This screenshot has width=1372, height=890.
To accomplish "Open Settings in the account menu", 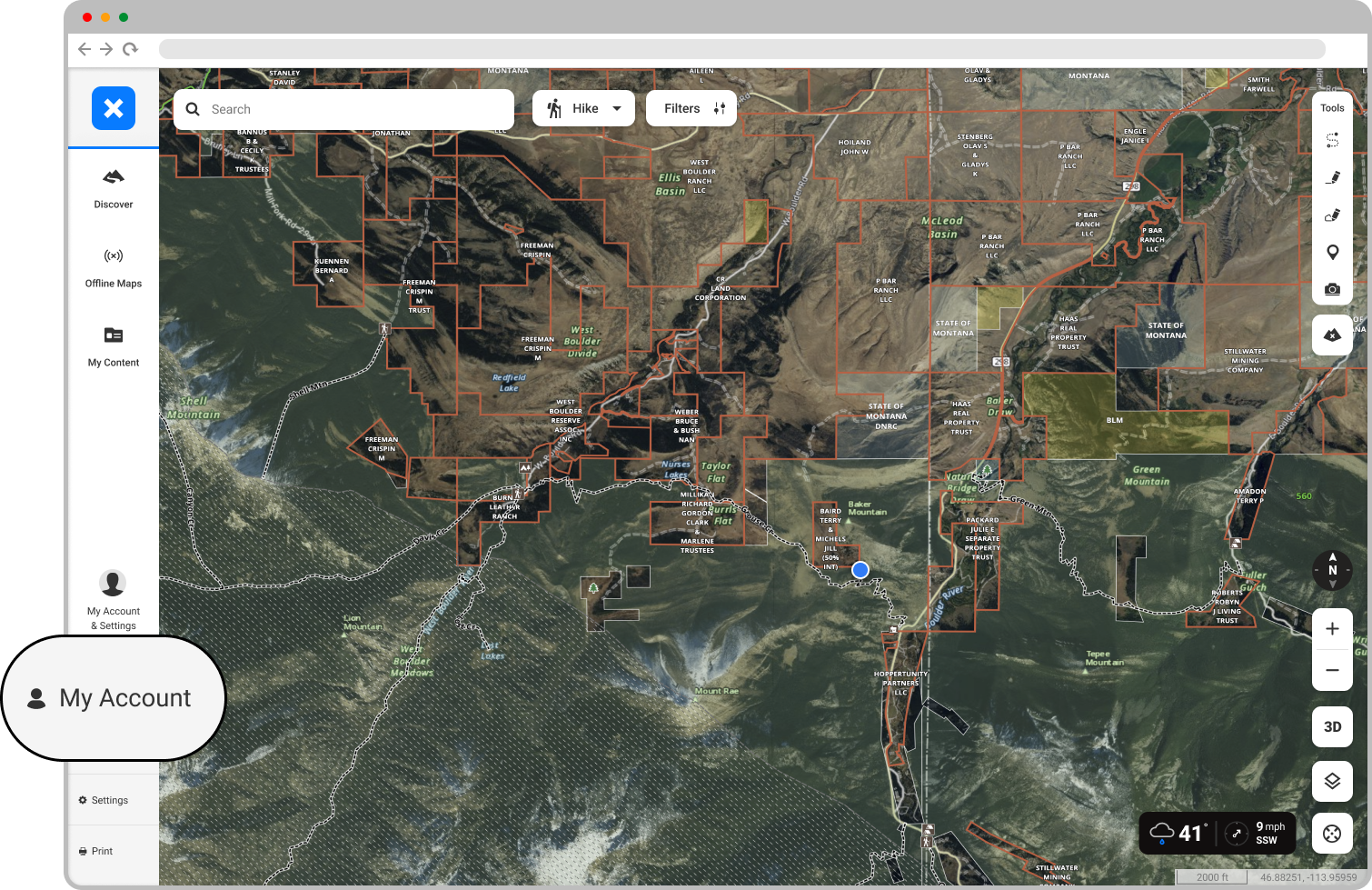I will click(104, 800).
